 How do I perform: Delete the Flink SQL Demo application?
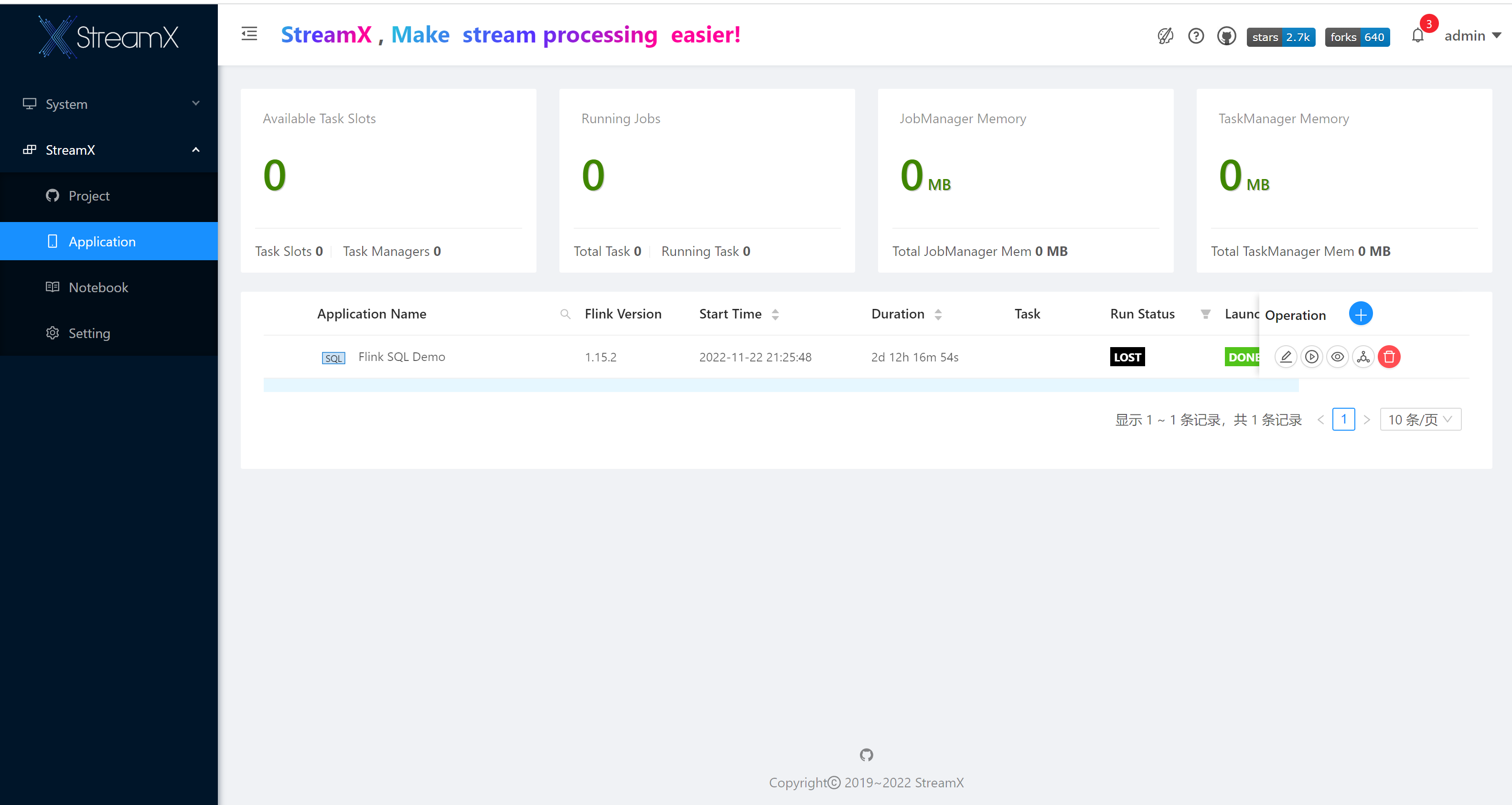pyautogui.click(x=1389, y=357)
